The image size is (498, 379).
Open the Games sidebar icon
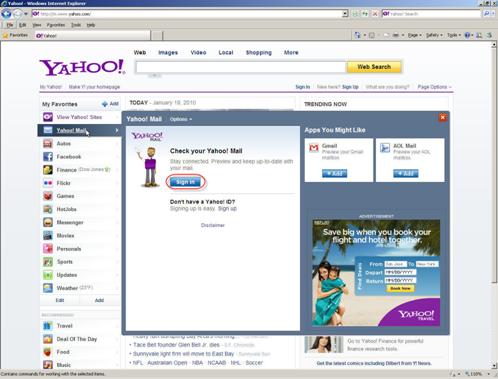[x=48, y=196]
